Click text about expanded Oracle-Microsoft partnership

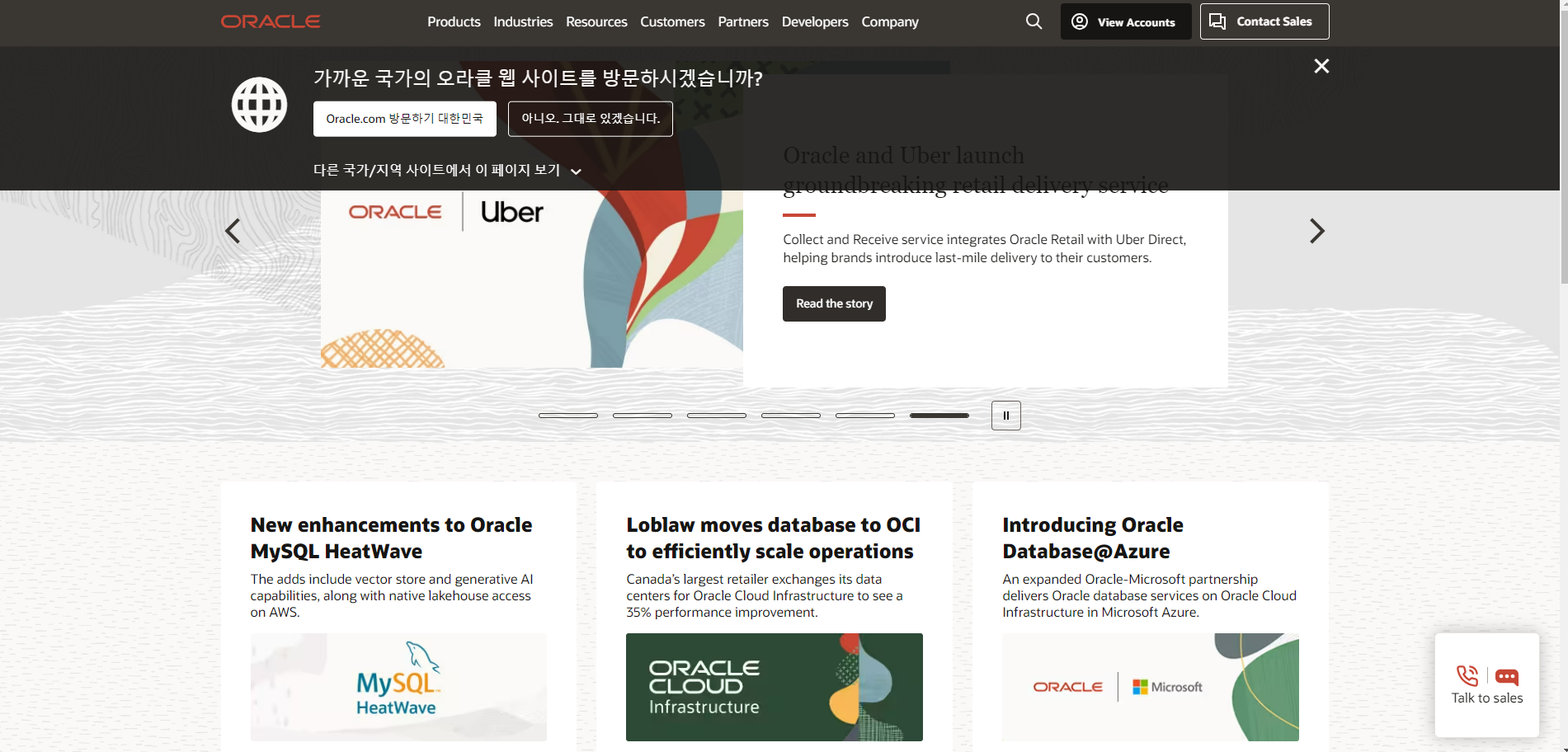coord(1150,595)
